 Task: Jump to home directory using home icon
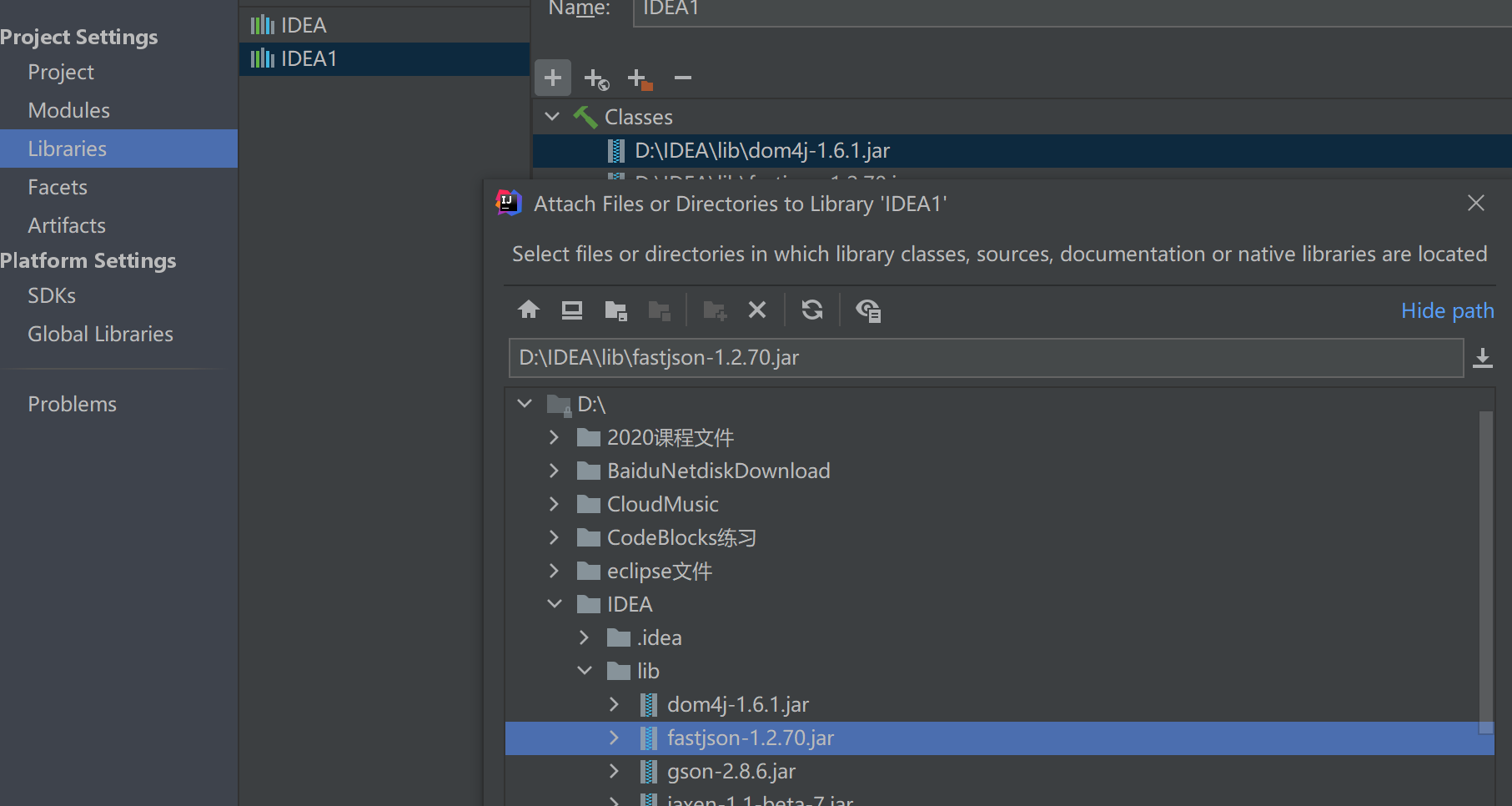pyautogui.click(x=529, y=310)
